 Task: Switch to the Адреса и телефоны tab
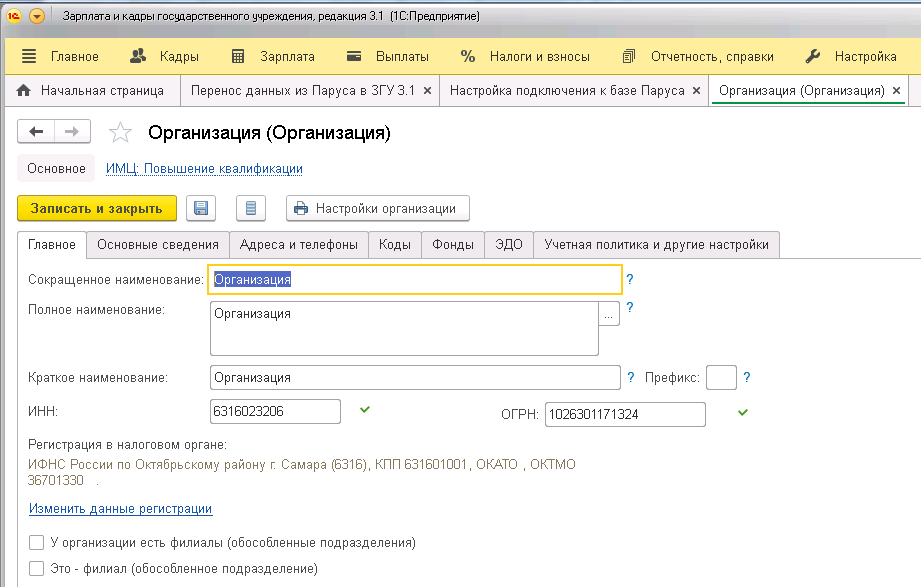click(x=299, y=245)
